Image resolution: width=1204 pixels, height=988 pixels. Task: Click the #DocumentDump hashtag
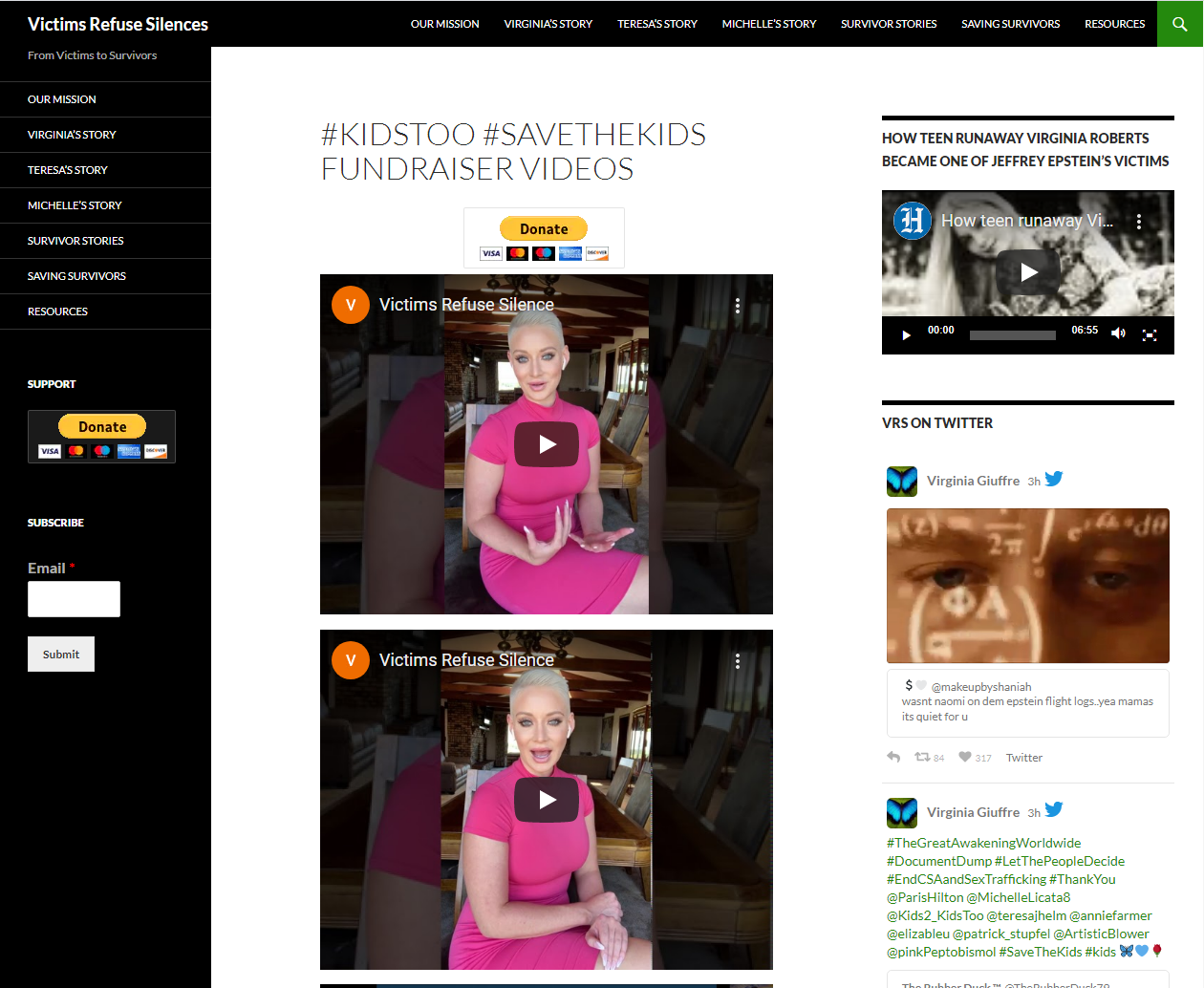938,861
